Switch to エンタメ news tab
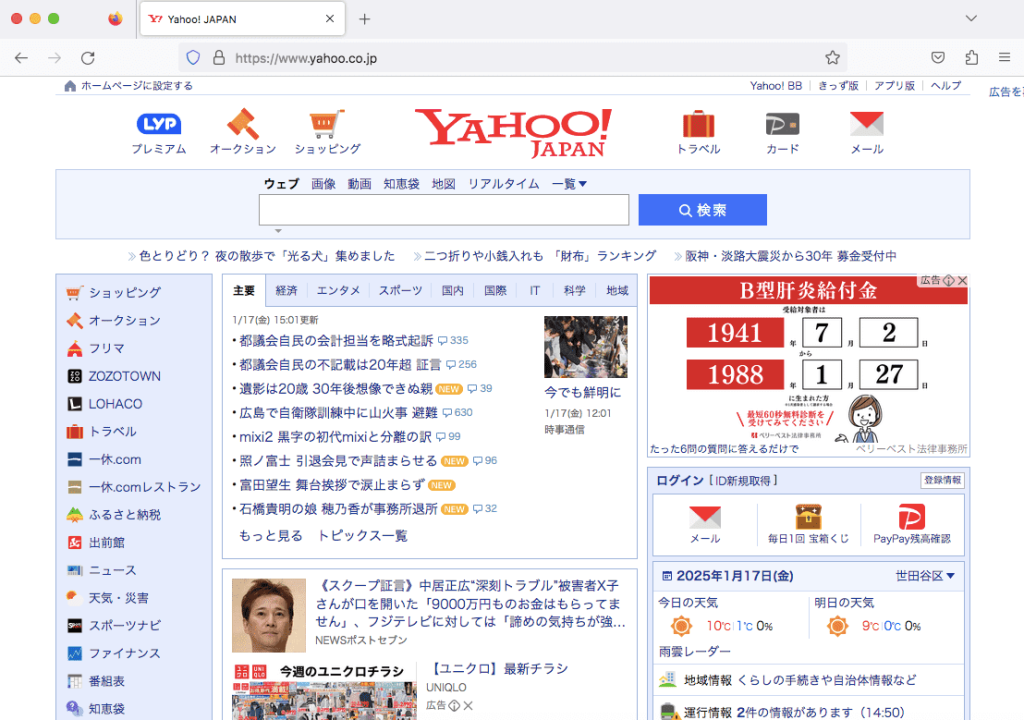Screen dimensions: 1024x720 tap(338, 291)
